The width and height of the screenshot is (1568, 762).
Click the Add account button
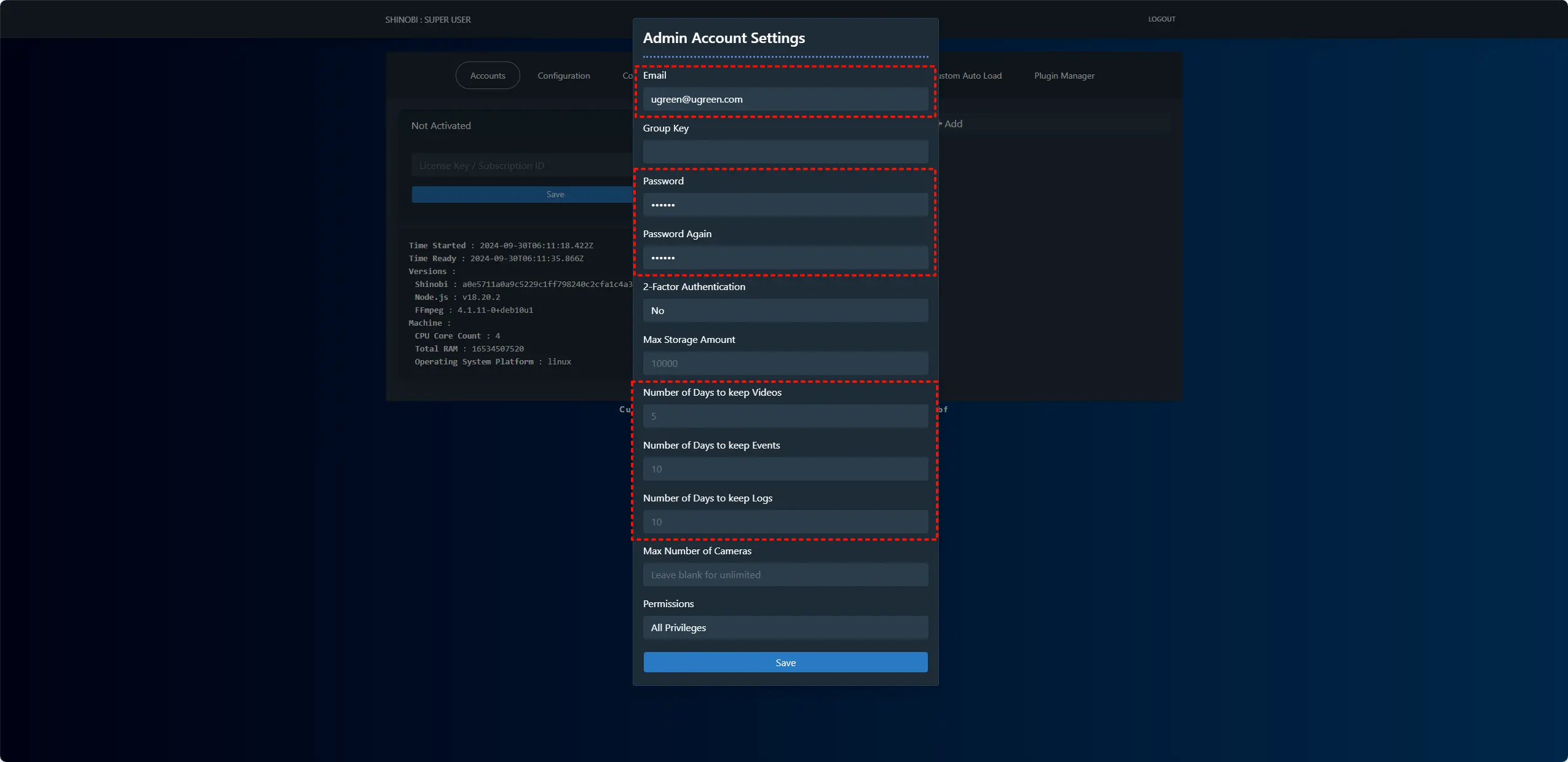(x=952, y=124)
